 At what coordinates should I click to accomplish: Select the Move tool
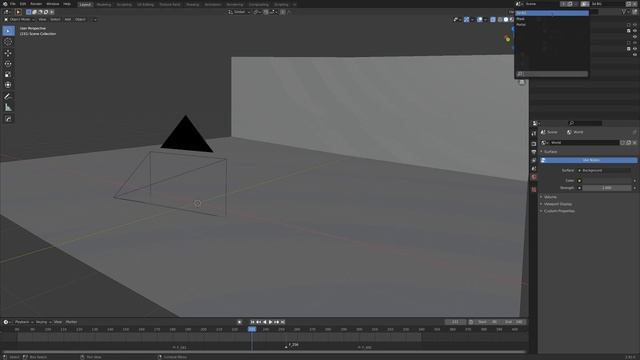coord(8,53)
